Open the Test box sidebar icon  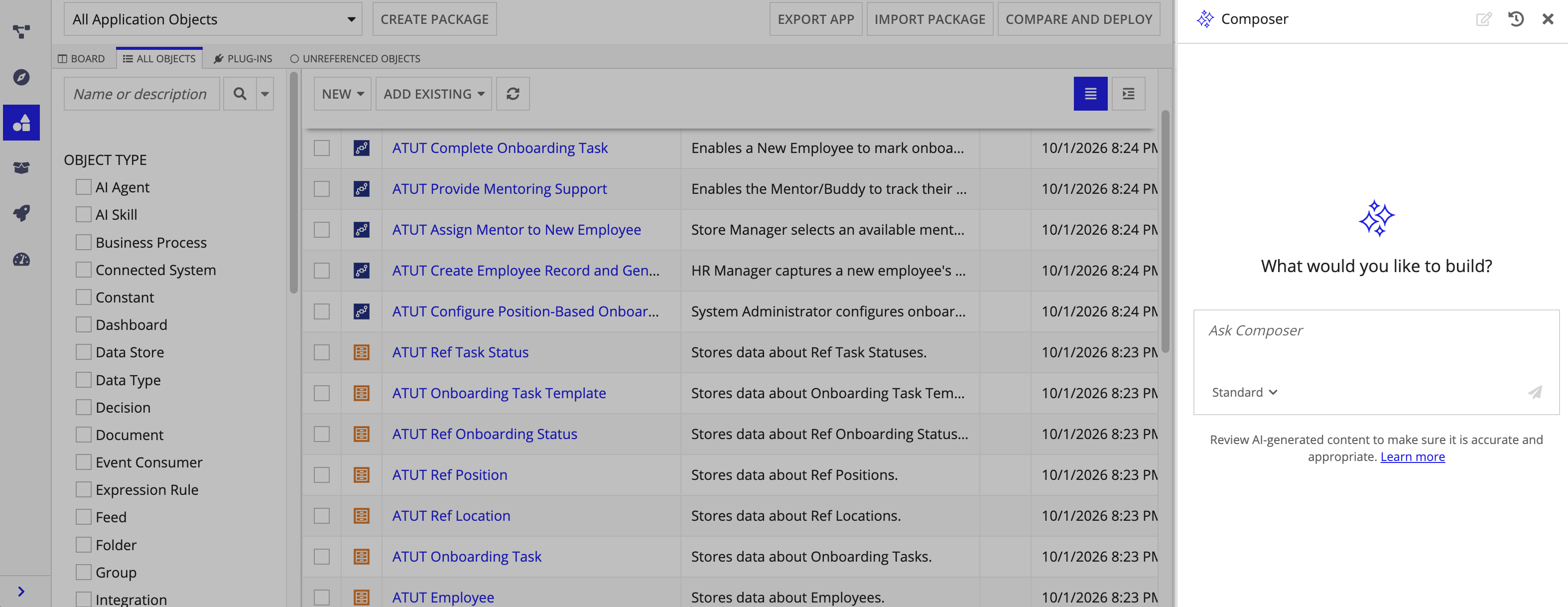[21, 167]
